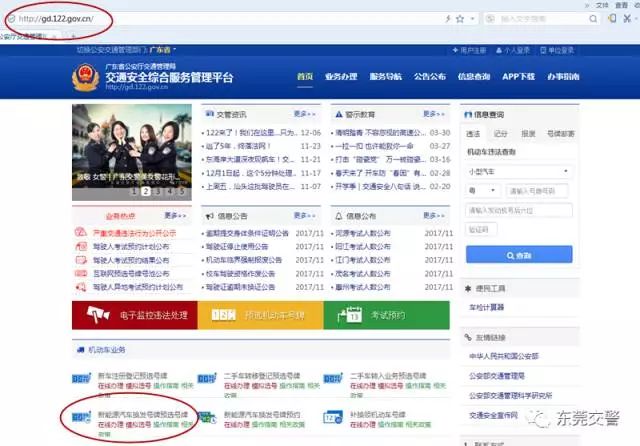Screen dimensions: 640x446
Task: Click the warning triangle icon beside 警示教育
Action: [338, 115]
